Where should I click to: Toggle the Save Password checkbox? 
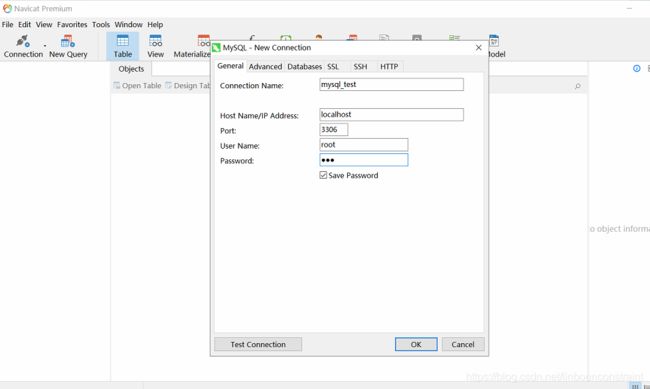323,175
